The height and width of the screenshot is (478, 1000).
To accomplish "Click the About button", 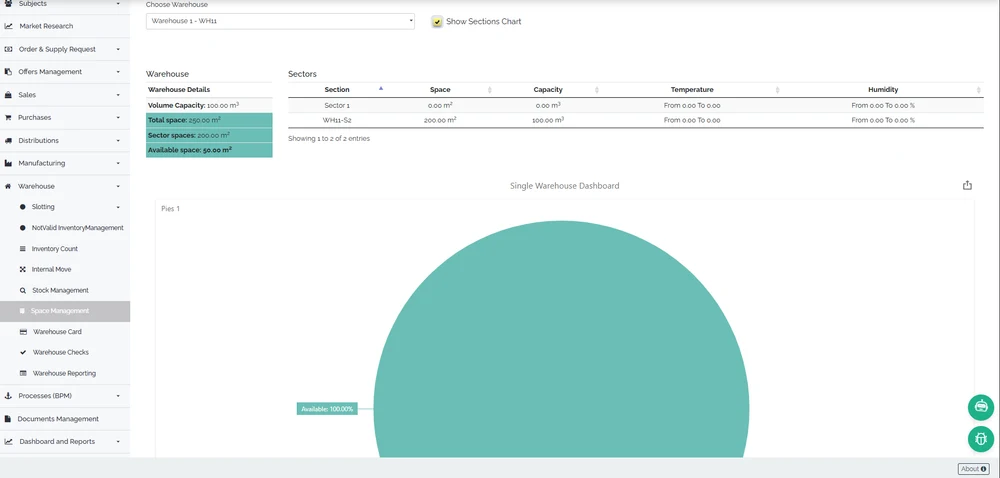I will pos(973,469).
